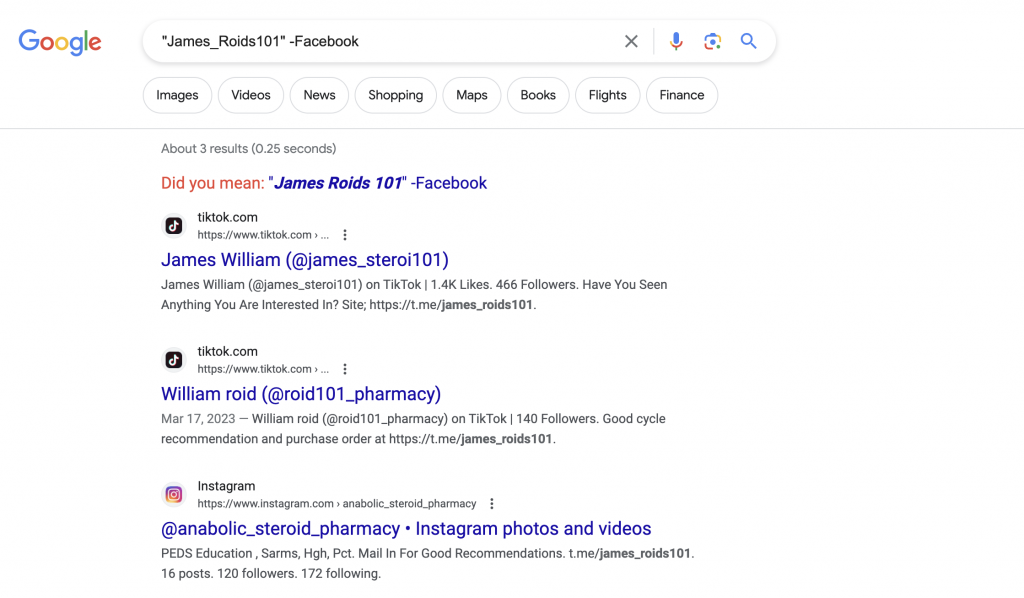
Task: Submit search with the magnifying glass icon
Action: 748,41
